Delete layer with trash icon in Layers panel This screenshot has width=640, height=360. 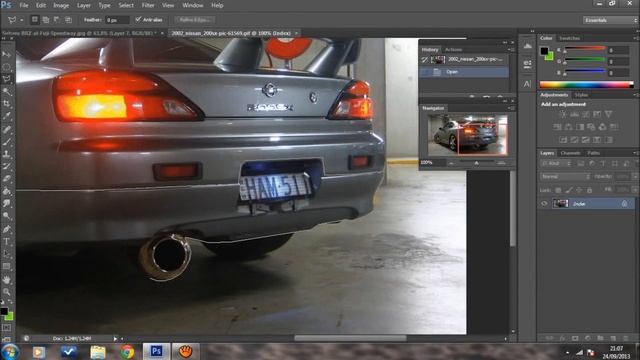tap(625, 338)
